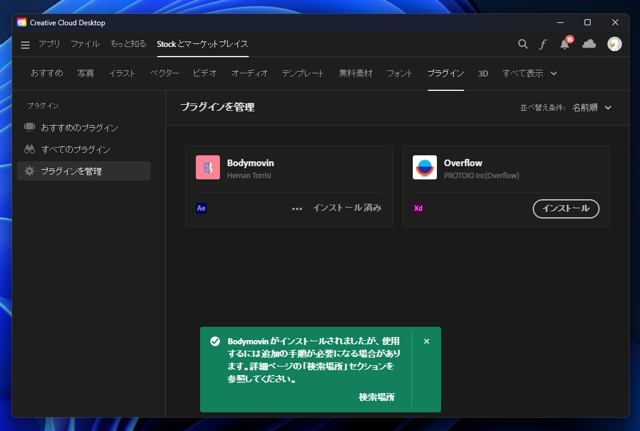
Task: Expand the すべて表示 dropdown
Action: coord(529,73)
